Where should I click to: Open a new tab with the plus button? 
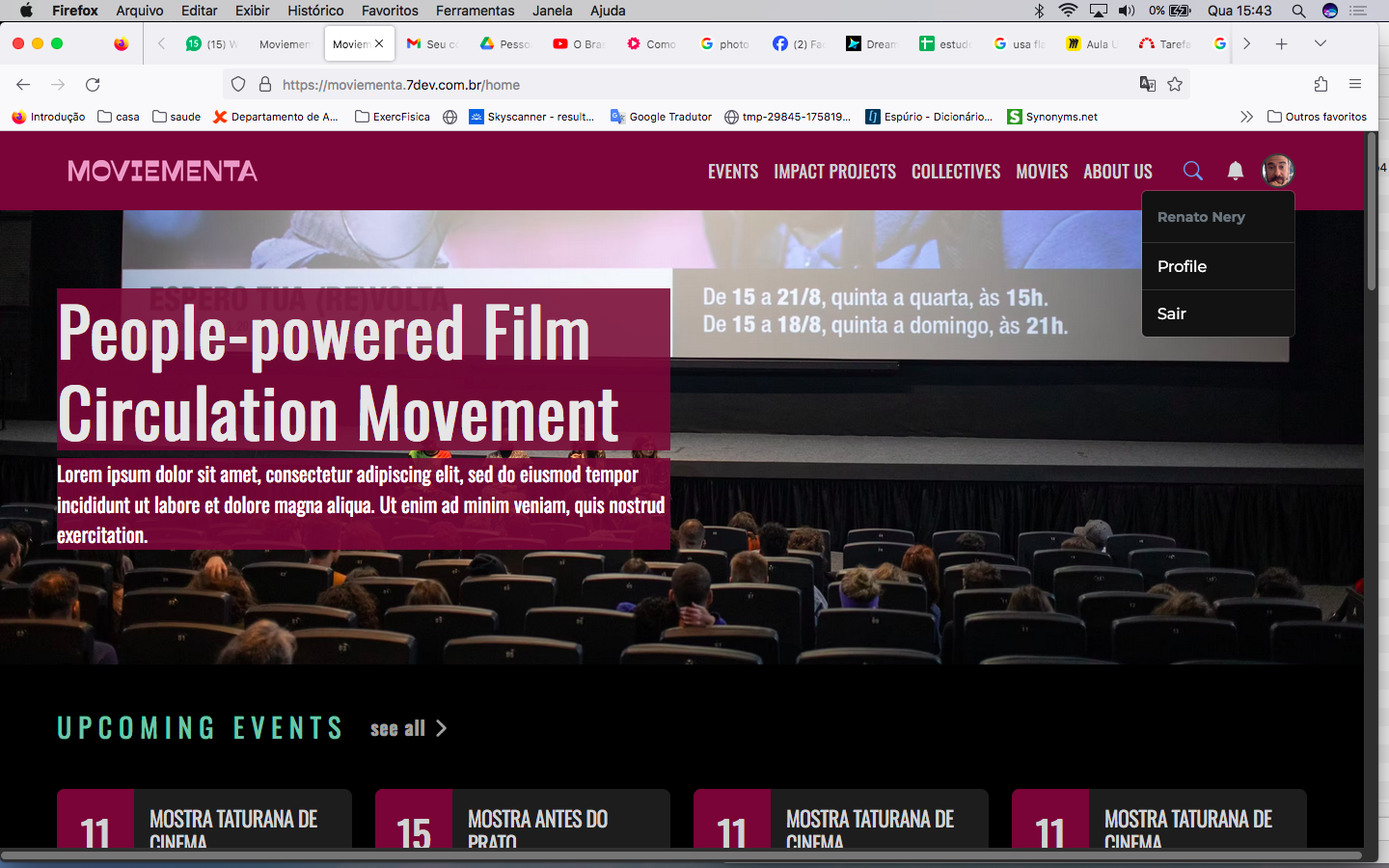[x=1281, y=43]
